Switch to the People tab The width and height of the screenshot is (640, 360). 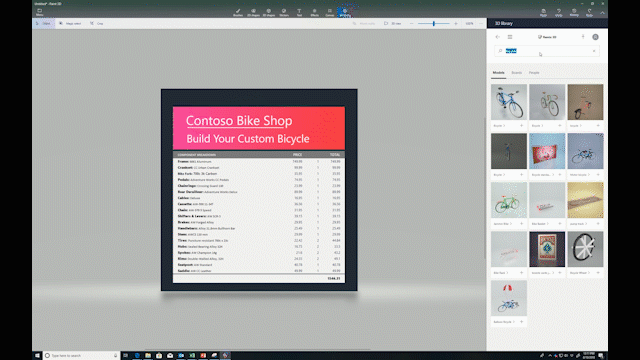click(x=534, y=73)
